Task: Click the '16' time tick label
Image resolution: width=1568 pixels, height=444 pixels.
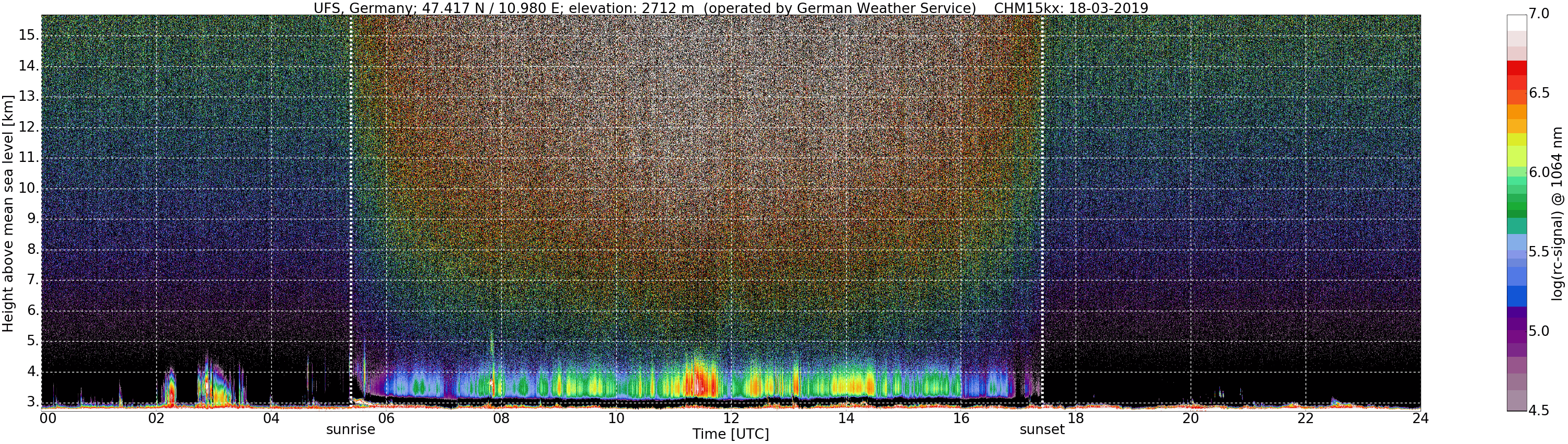Action: coord(961,418)
